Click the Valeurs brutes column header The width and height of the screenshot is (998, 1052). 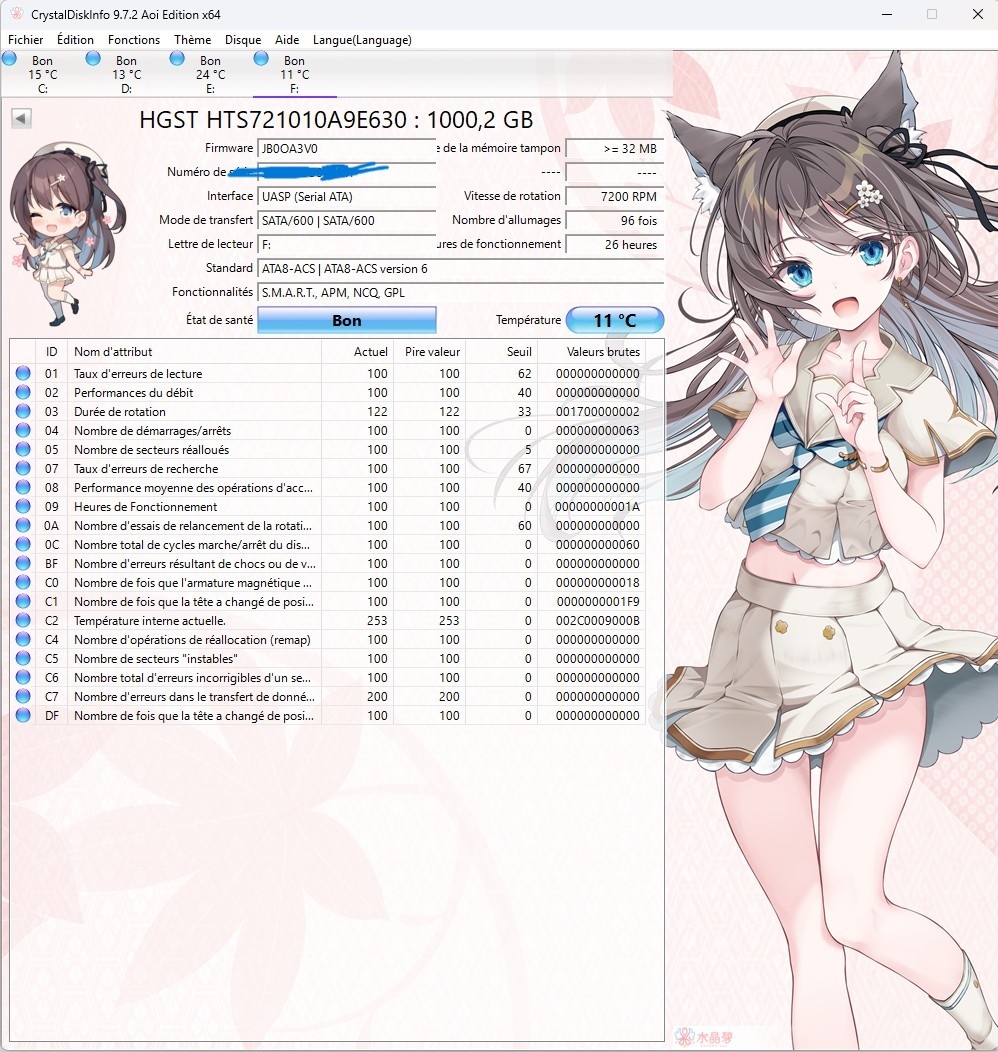tap(603, 352)
